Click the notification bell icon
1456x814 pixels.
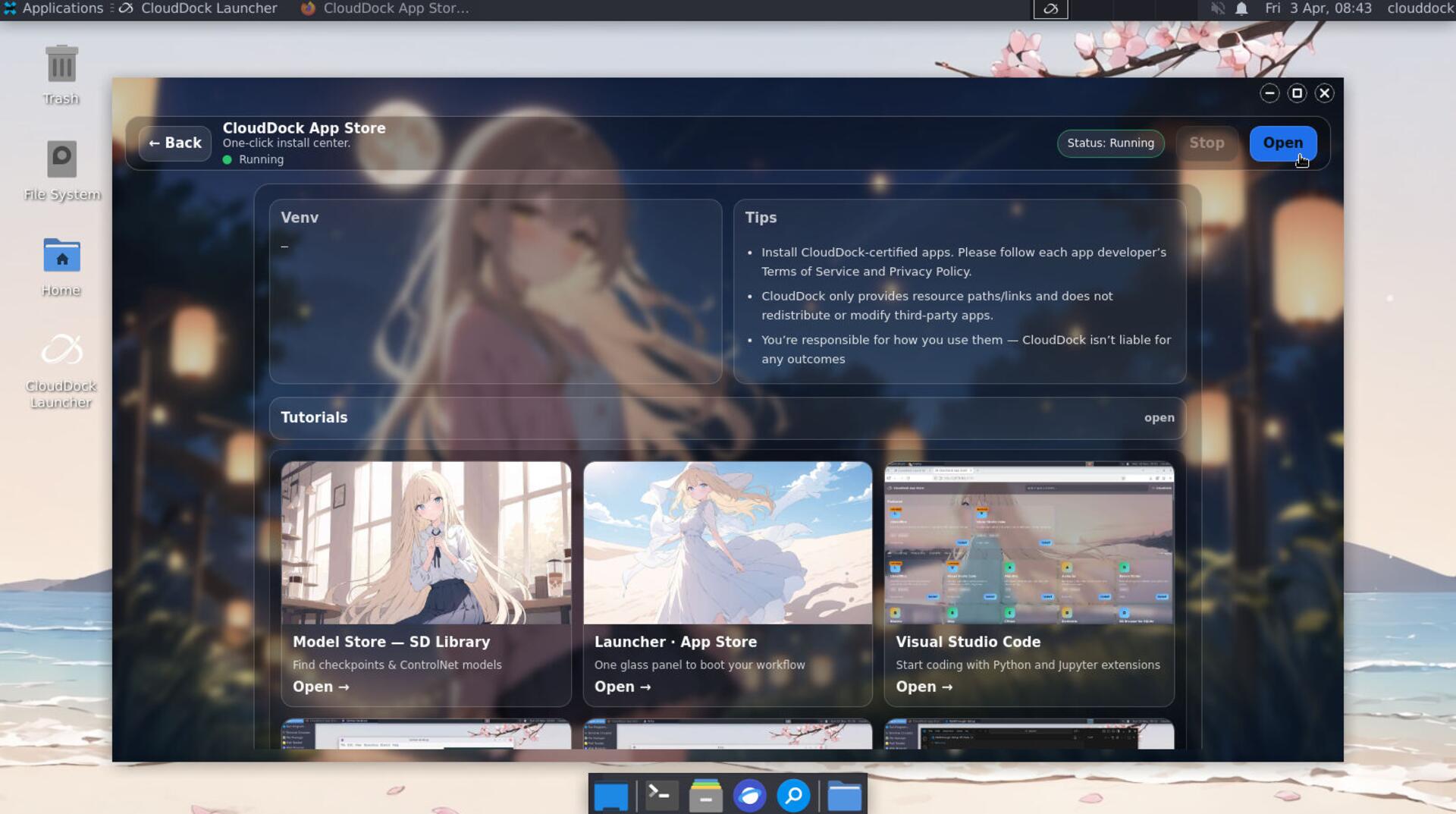(x=1241, y=9)
